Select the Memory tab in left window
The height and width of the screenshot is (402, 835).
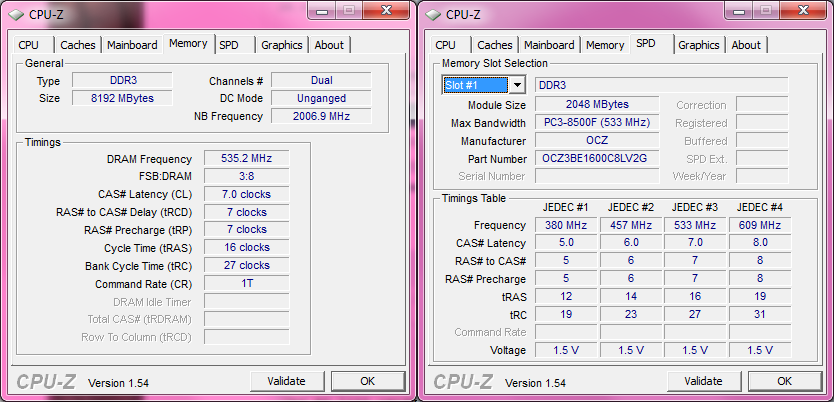[188, 44]
